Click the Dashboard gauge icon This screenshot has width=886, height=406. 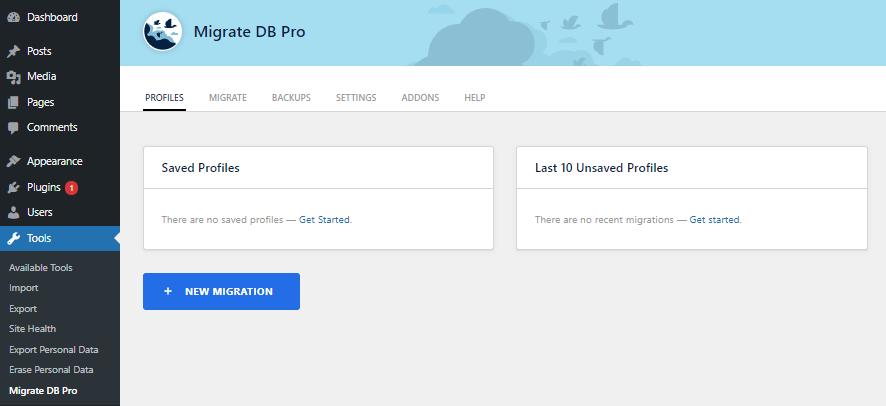14,18
